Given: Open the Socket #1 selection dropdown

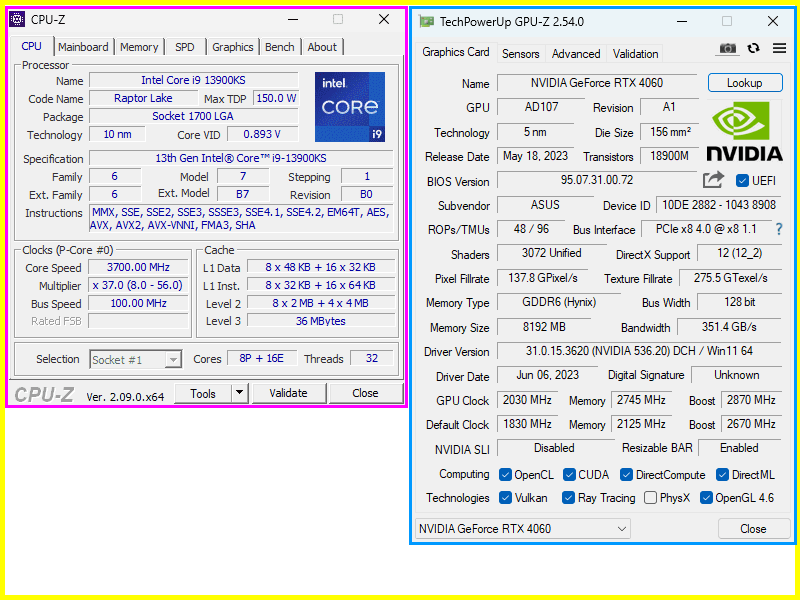Looking at the screenshot, I should click(x=136, y=359).
